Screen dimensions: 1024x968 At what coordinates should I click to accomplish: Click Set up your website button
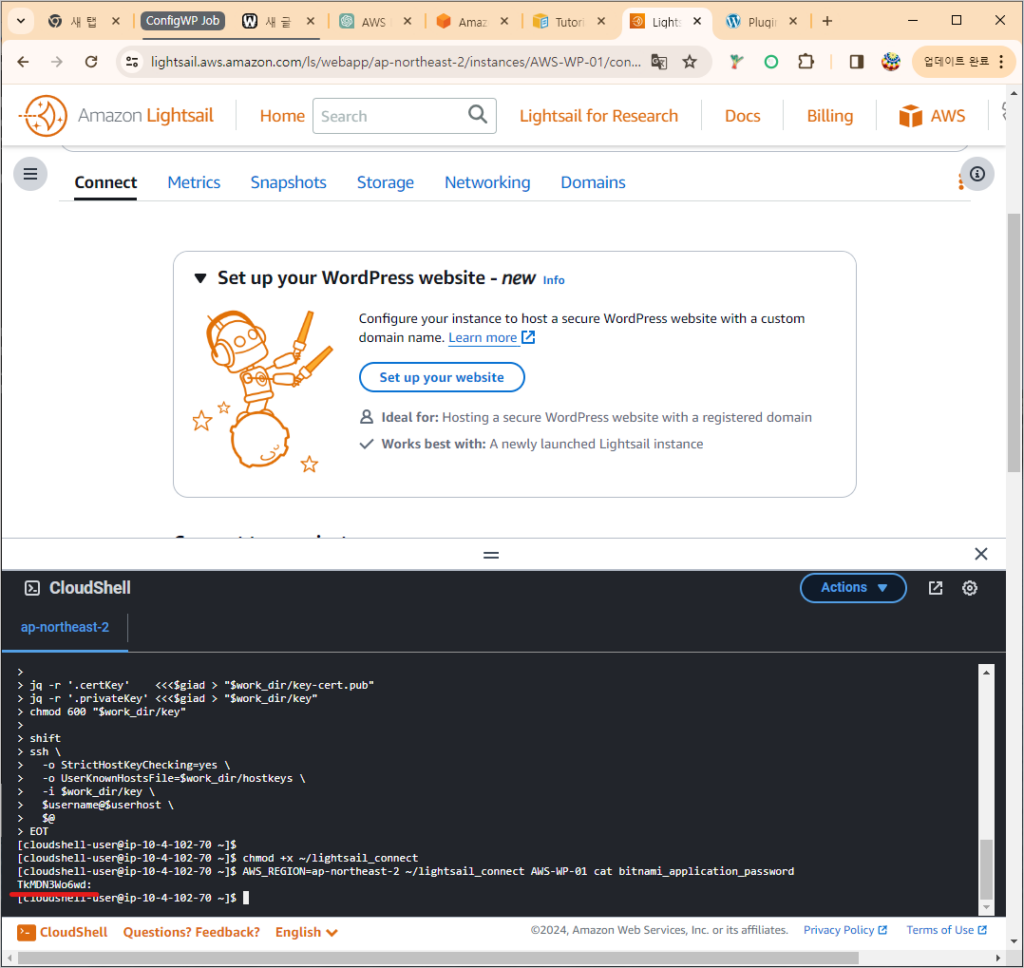(441, 377)
